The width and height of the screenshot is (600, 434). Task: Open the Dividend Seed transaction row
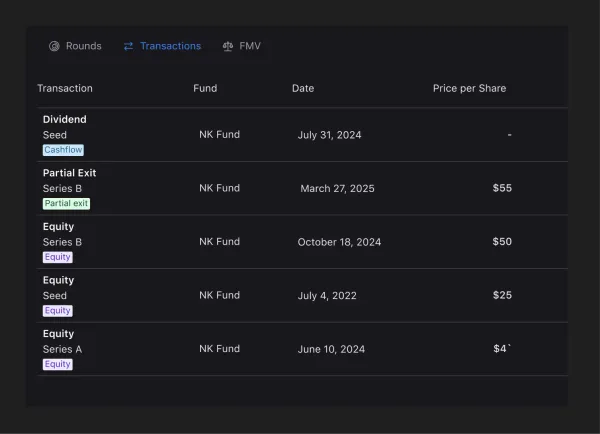[x=64, y=120]
